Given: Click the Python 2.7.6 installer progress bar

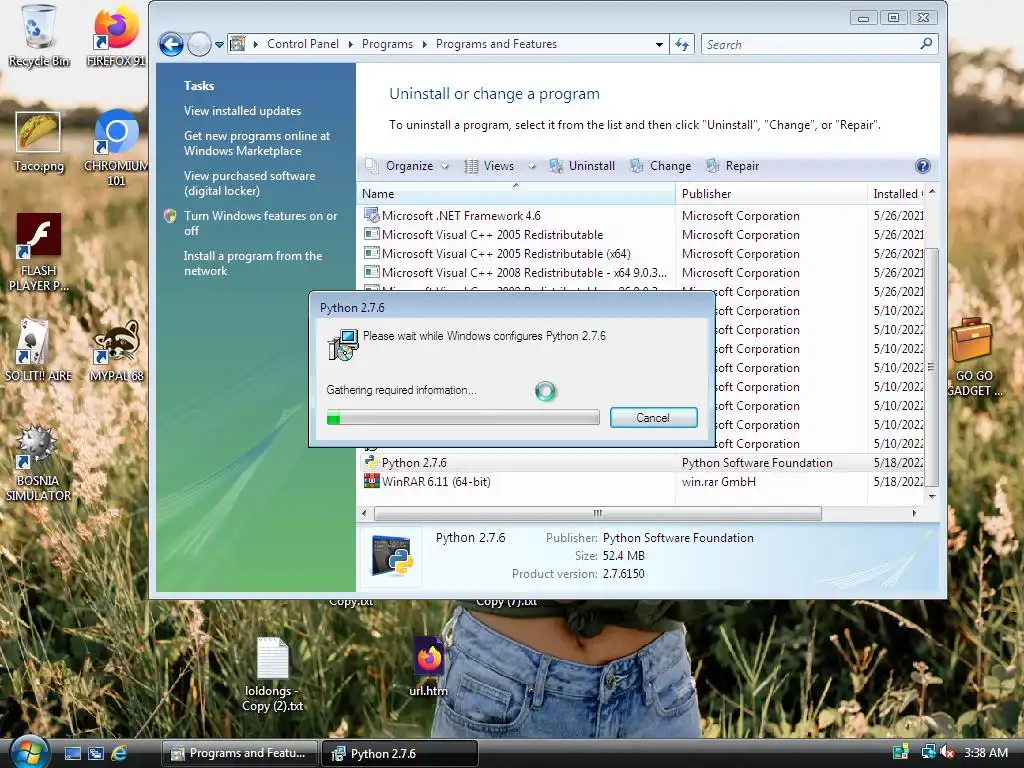Looking at the screenshot, I should 463,418.
